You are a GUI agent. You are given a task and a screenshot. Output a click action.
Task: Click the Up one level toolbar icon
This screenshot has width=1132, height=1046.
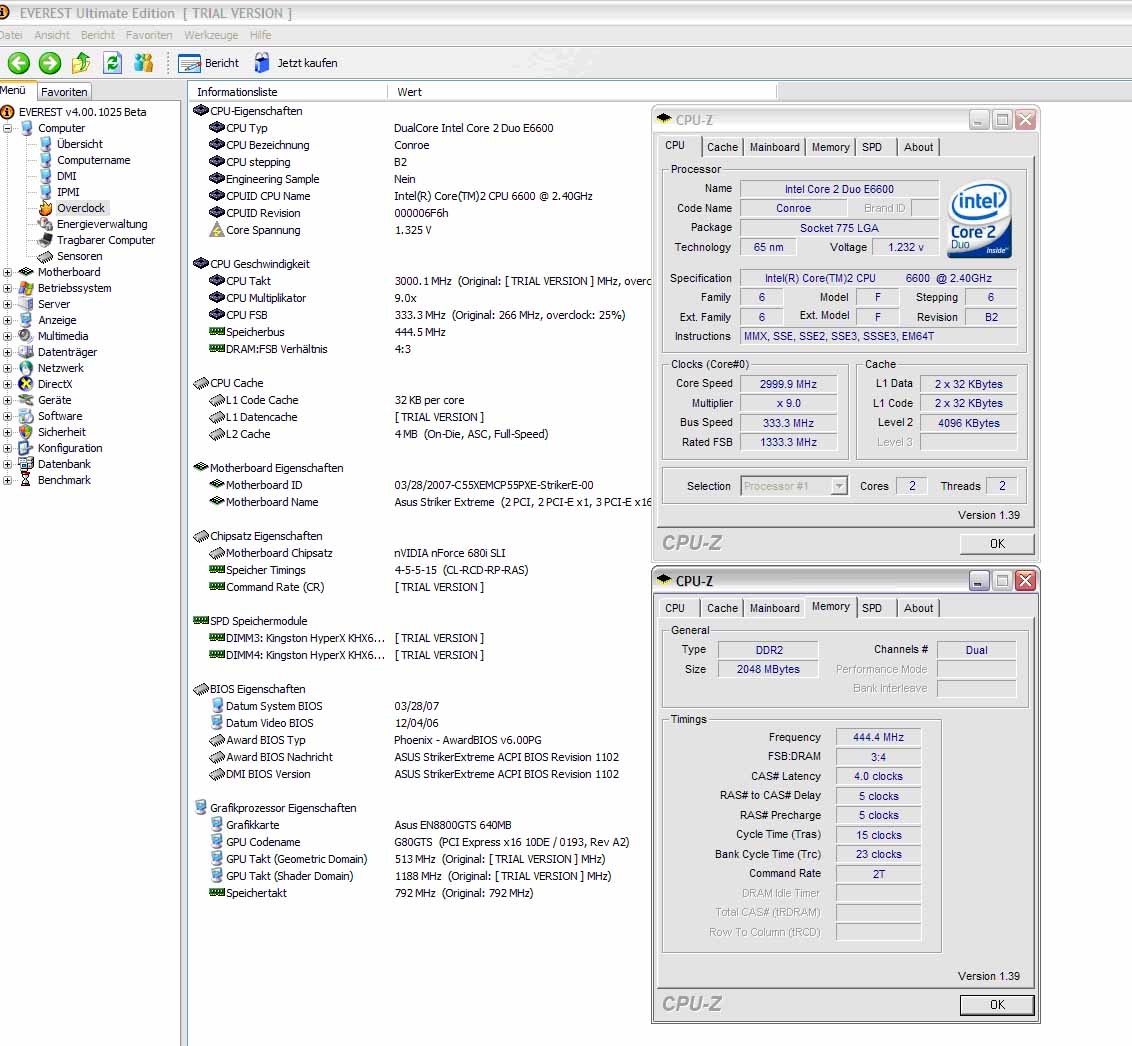81,63
